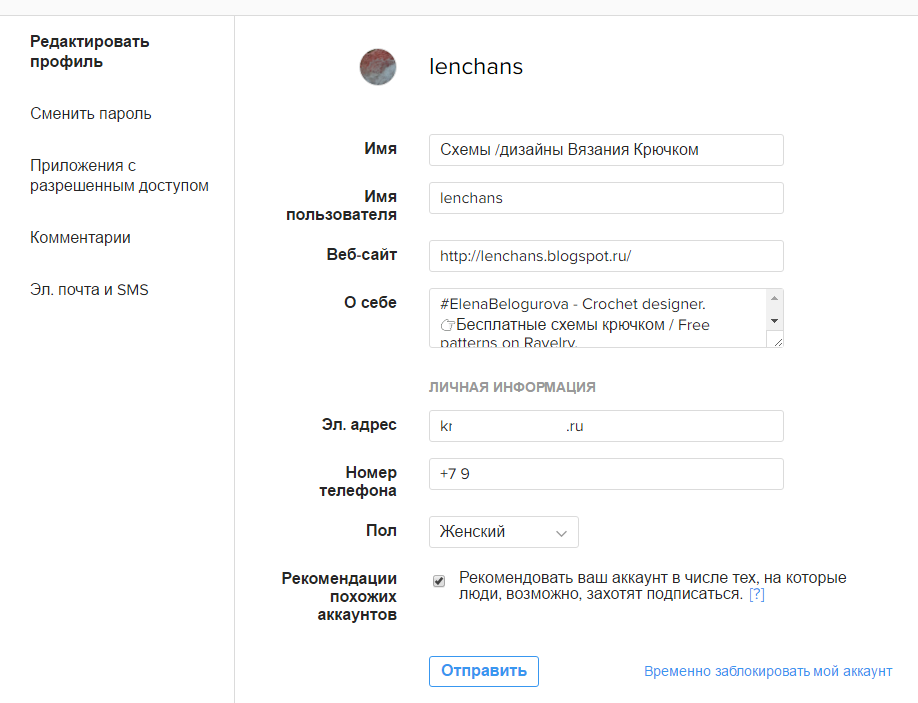Open Эл. почта и SMS settings
Screen dimensions: 918x703
[89, 290]
